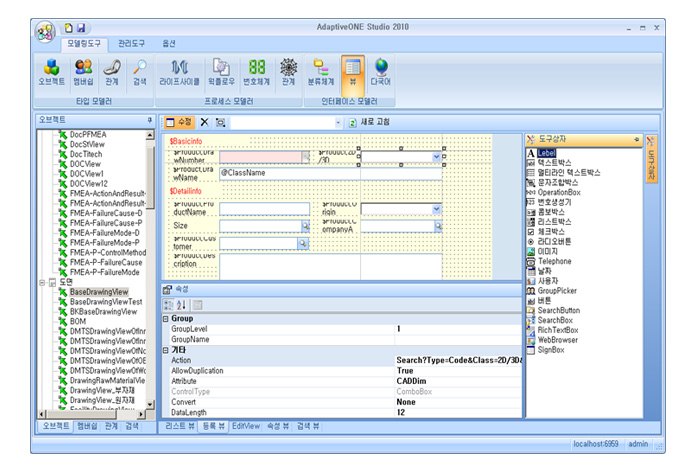Screen dimensions: 700x471
Task: Click the 관계 web icon in process modeler
Action: pyautogui.click(x=288, y=72)
